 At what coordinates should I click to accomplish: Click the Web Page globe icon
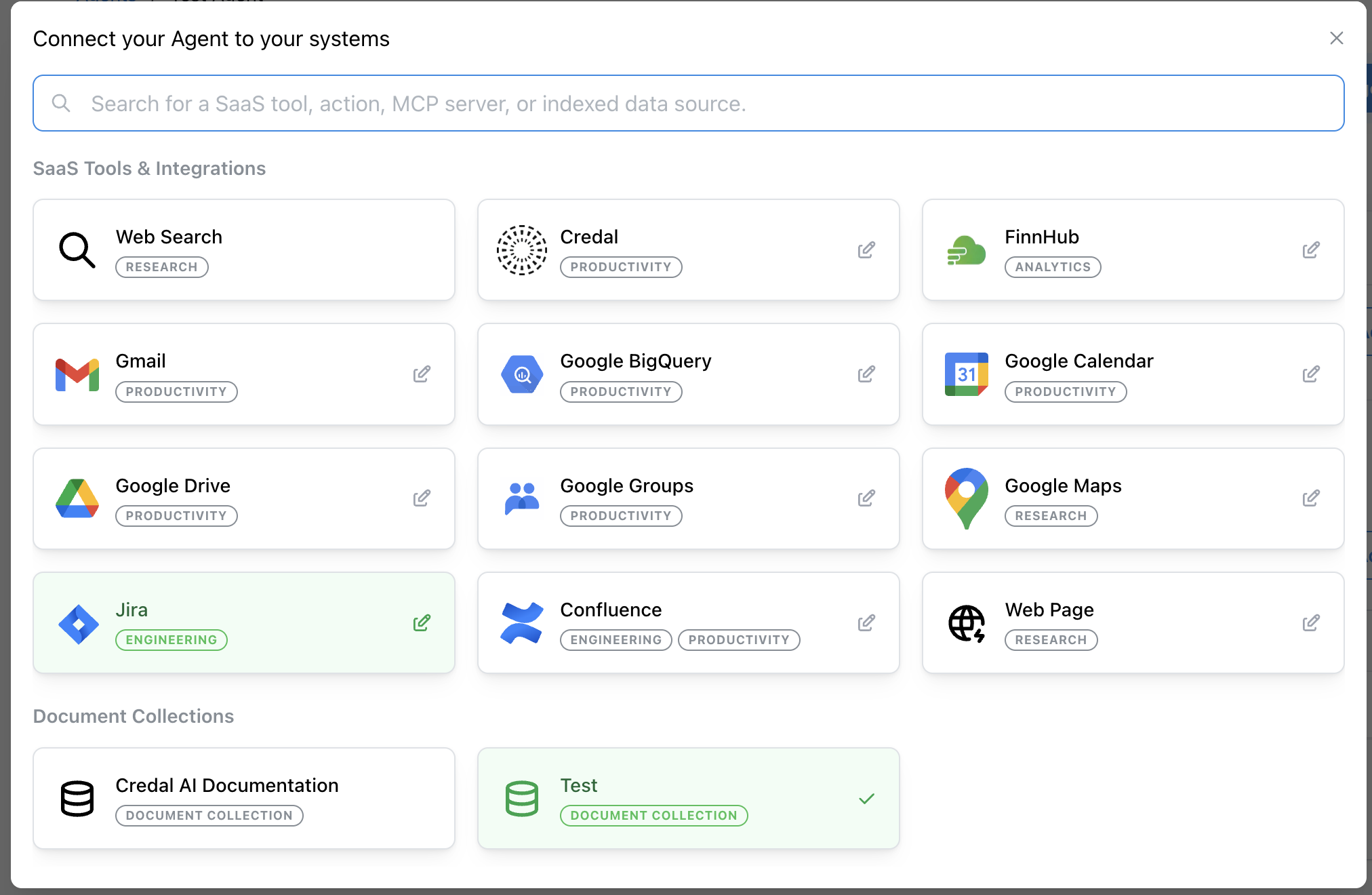point(965,622)
